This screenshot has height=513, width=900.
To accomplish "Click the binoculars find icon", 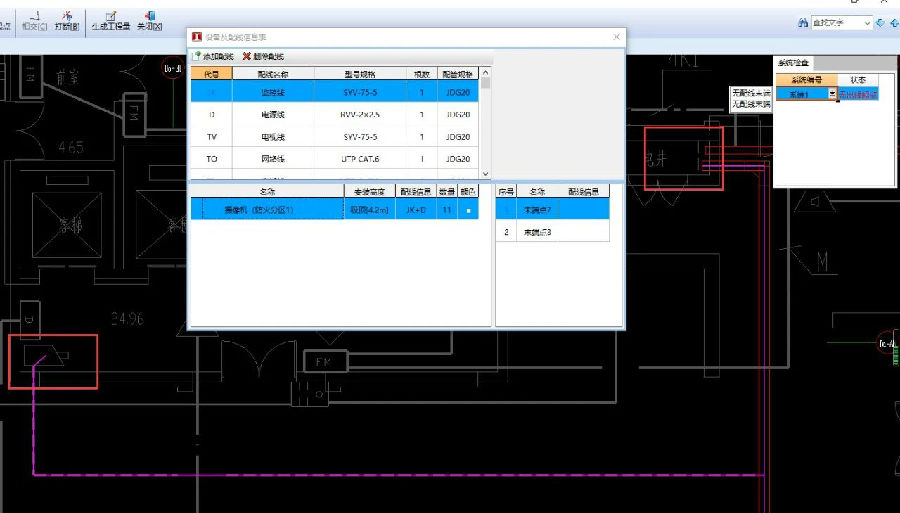I will click(x=803, y=22).
